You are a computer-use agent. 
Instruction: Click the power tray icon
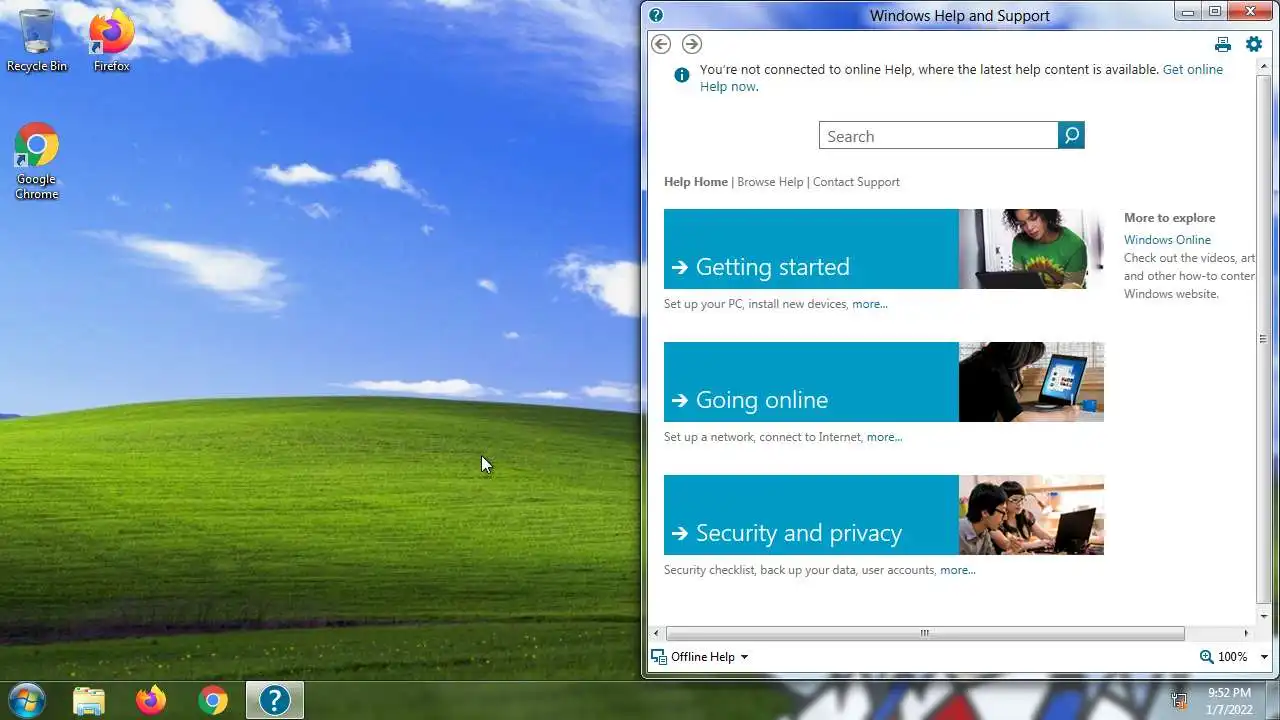click(1180, 701)
